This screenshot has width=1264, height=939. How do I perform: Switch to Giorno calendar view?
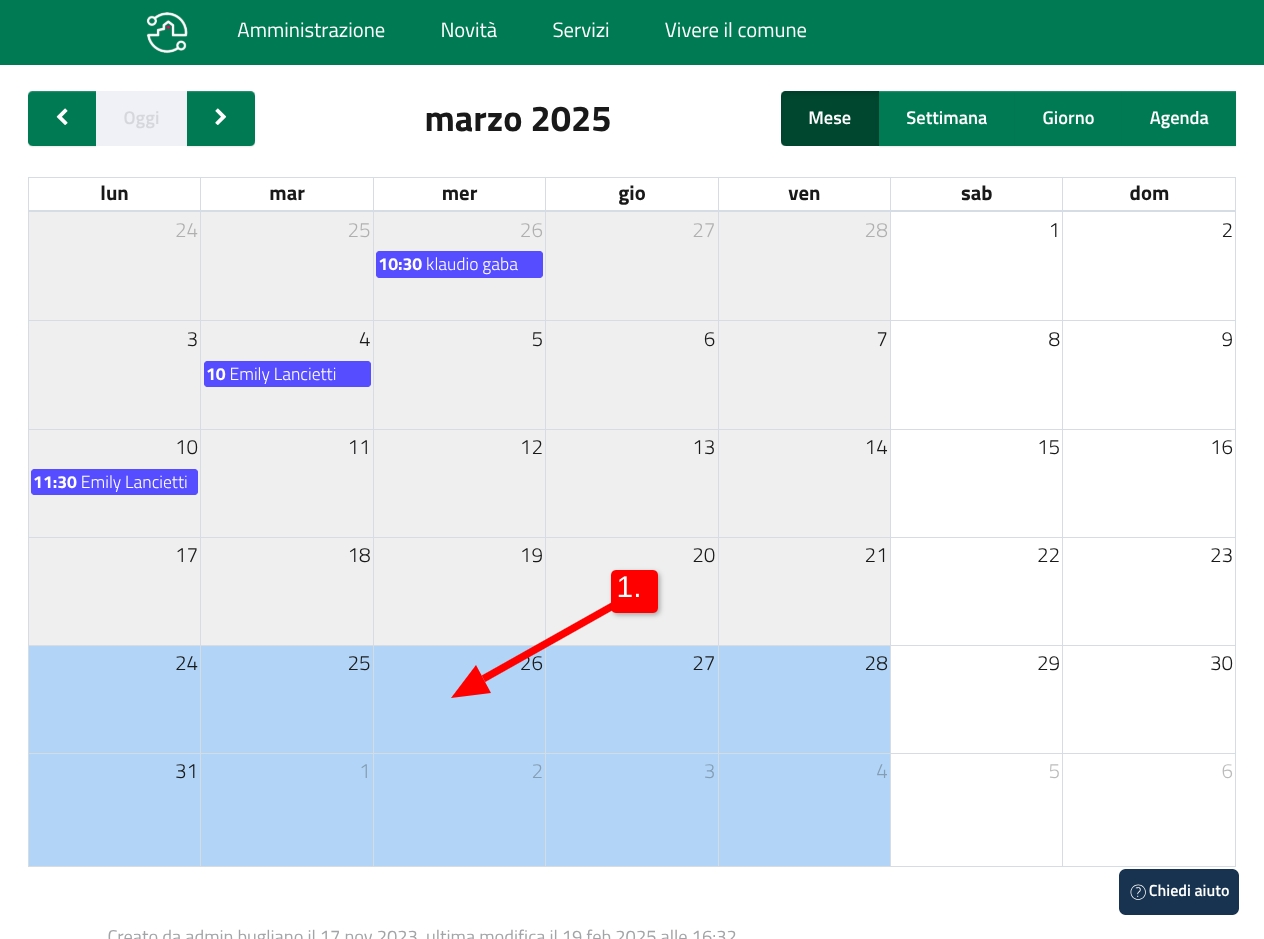(1068, 118)
